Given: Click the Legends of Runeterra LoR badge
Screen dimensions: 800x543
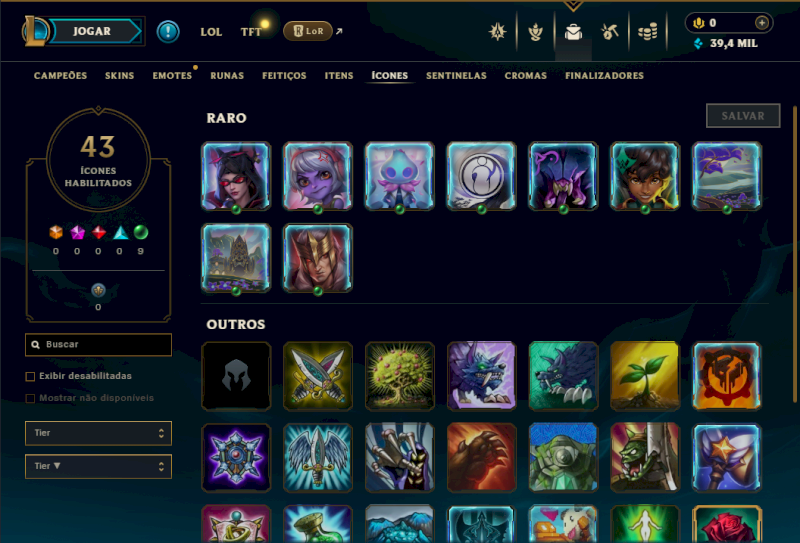Looking at the screenshot, I should pos(308,31).
